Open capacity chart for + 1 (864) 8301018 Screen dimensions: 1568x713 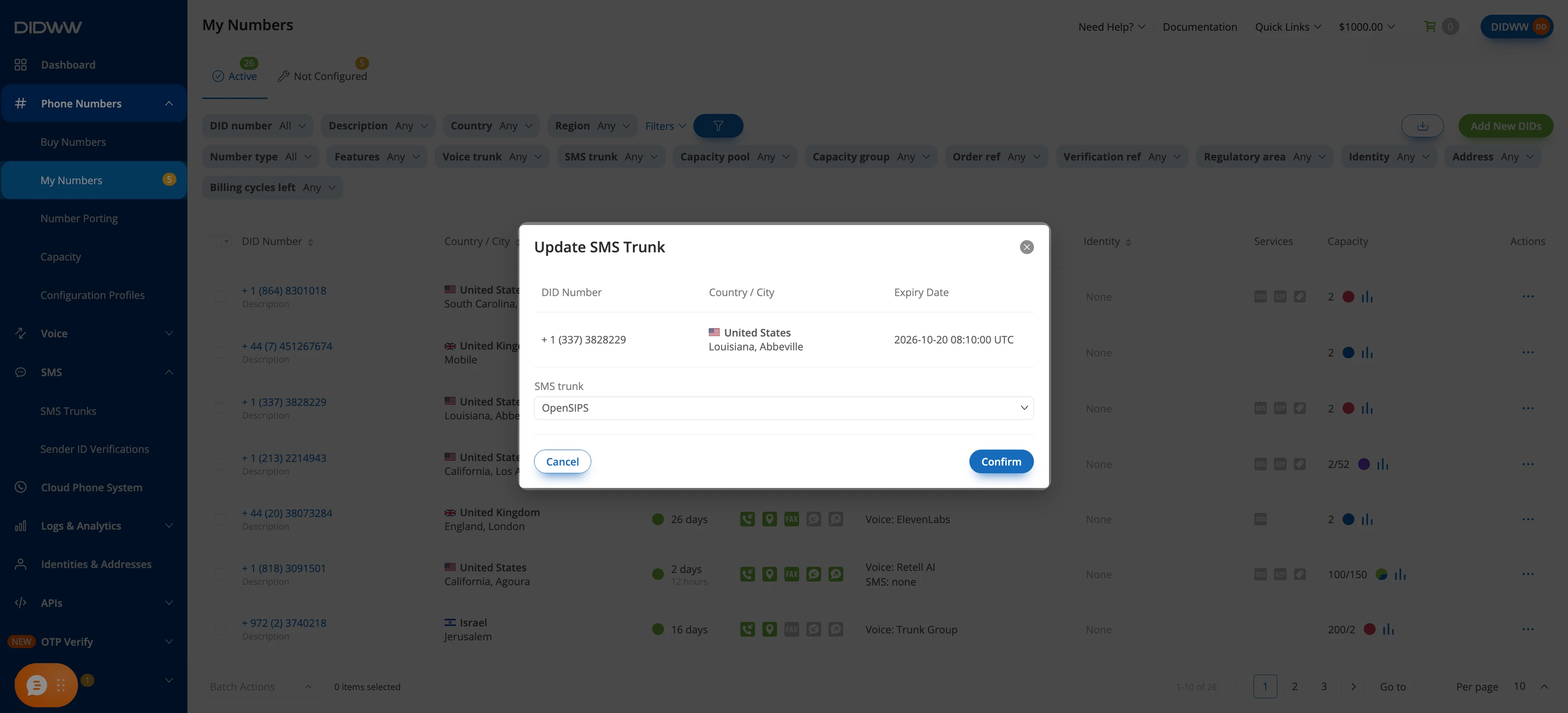(1367, 296)
